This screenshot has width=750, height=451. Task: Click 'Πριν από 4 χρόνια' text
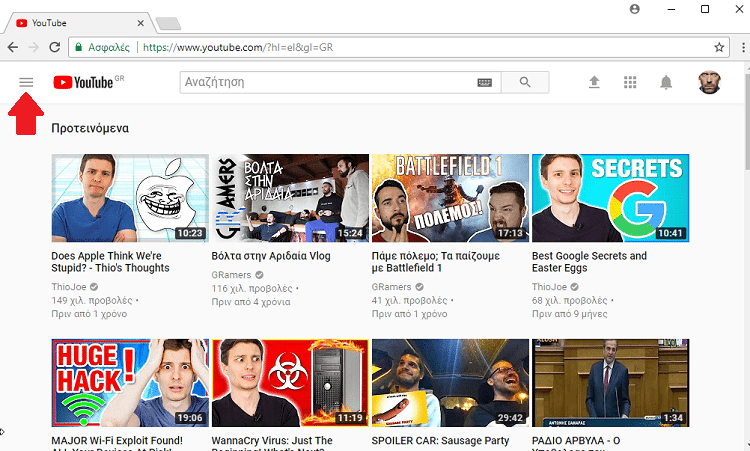pyautogui.click(x=251, y=302)
